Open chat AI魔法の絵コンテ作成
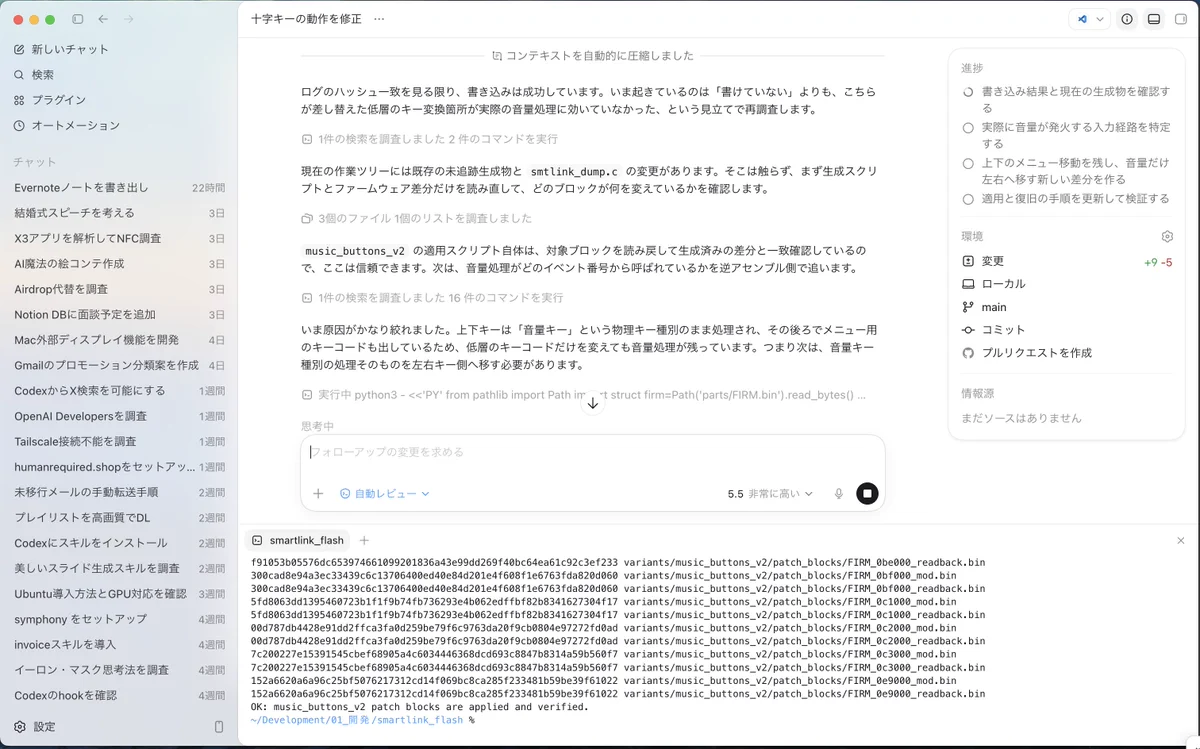 (x=119, y=264)
